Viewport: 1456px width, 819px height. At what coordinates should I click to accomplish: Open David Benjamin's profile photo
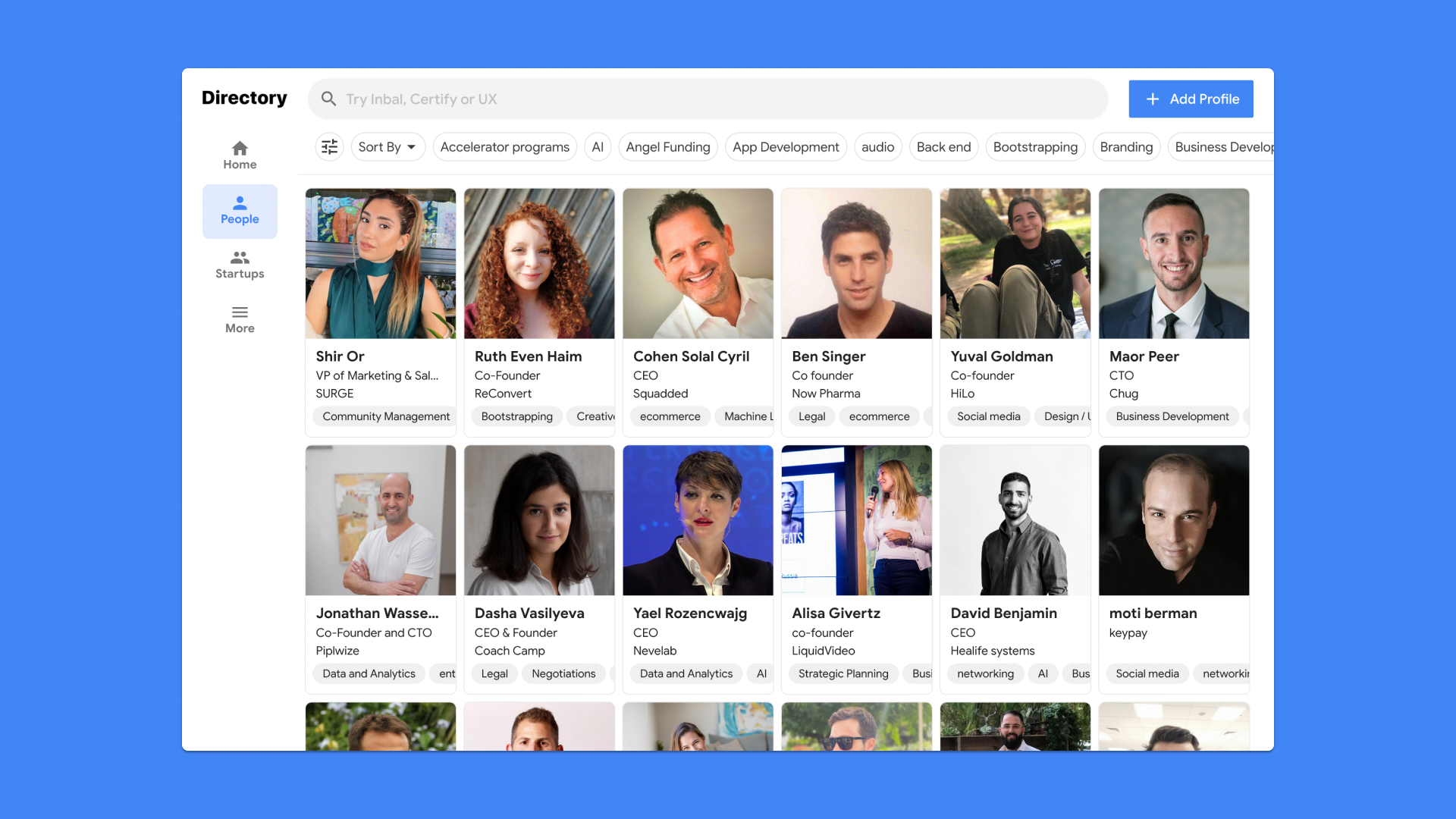(1015, 520)
